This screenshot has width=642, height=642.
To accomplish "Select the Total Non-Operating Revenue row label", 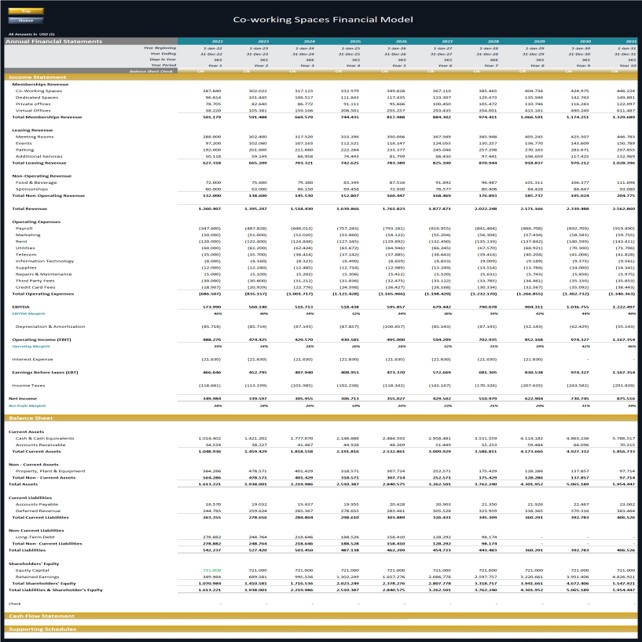I will point(48,196).
